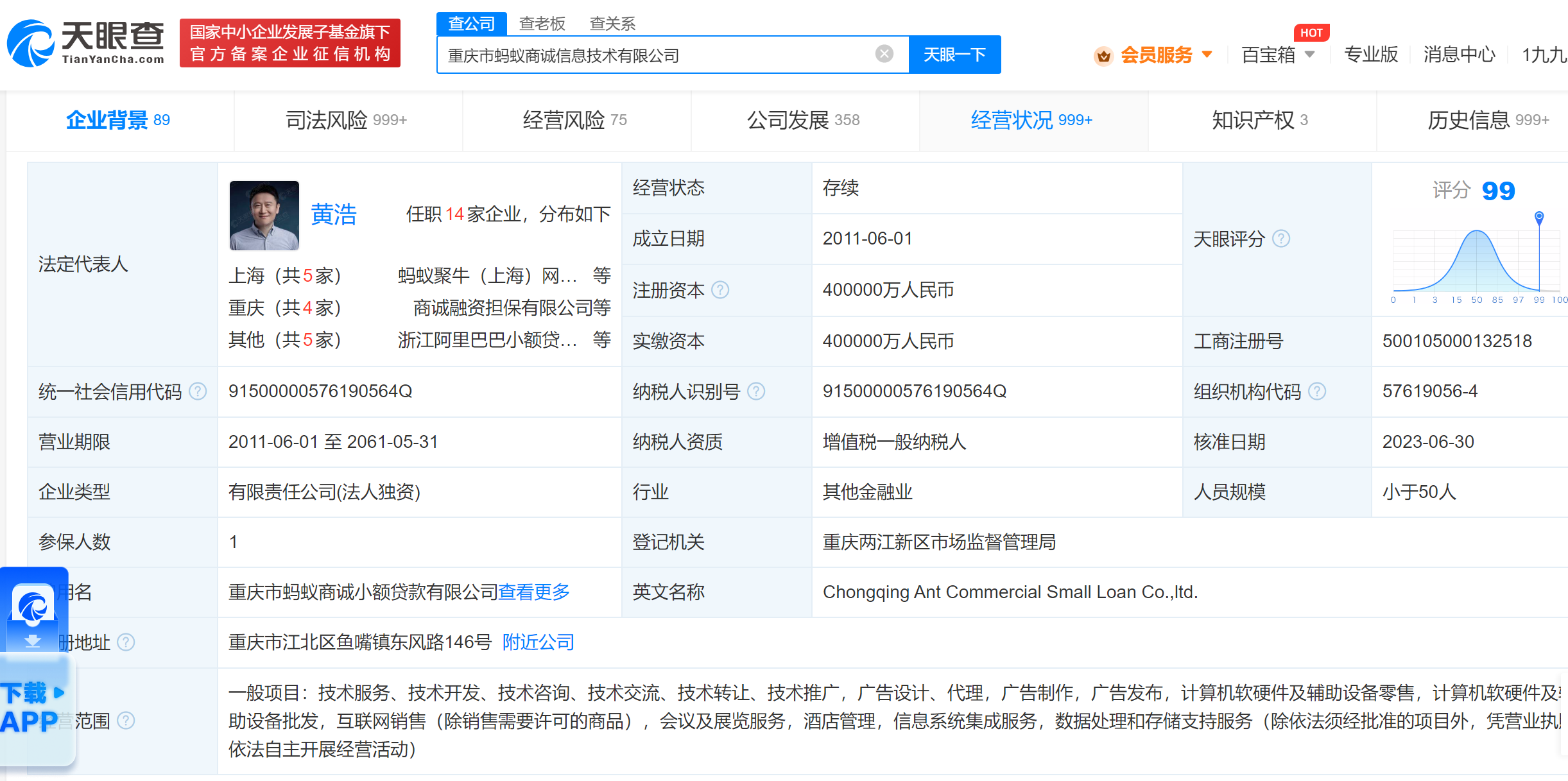1568x781 pixels.
Task: Click help icon next to 统一社会信用代码
Action: [x=198, y=391]
